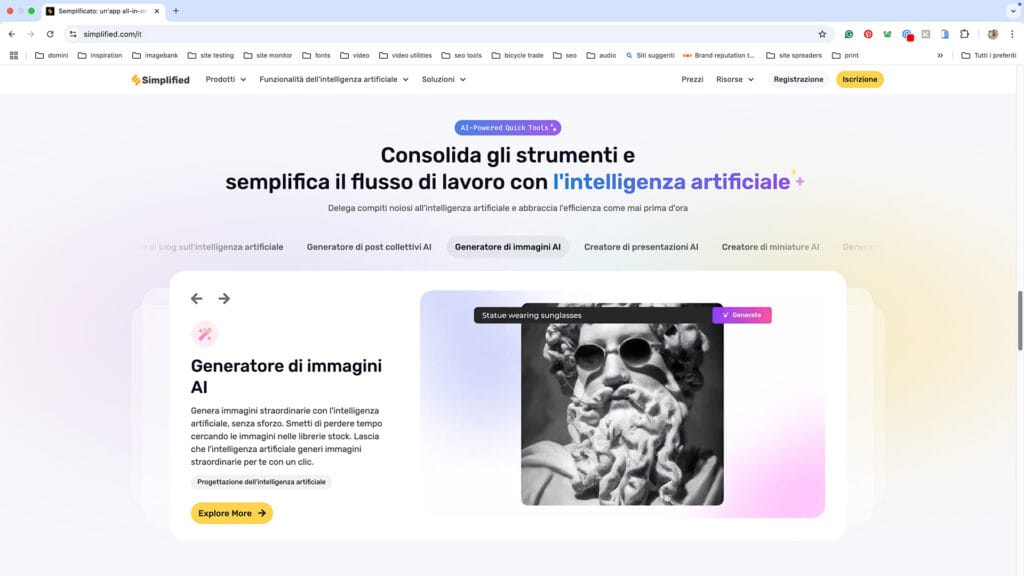This screenshot has width=1024, height=576.
Task: Reload the page using the refresh icon
Action: click(50, 34)
